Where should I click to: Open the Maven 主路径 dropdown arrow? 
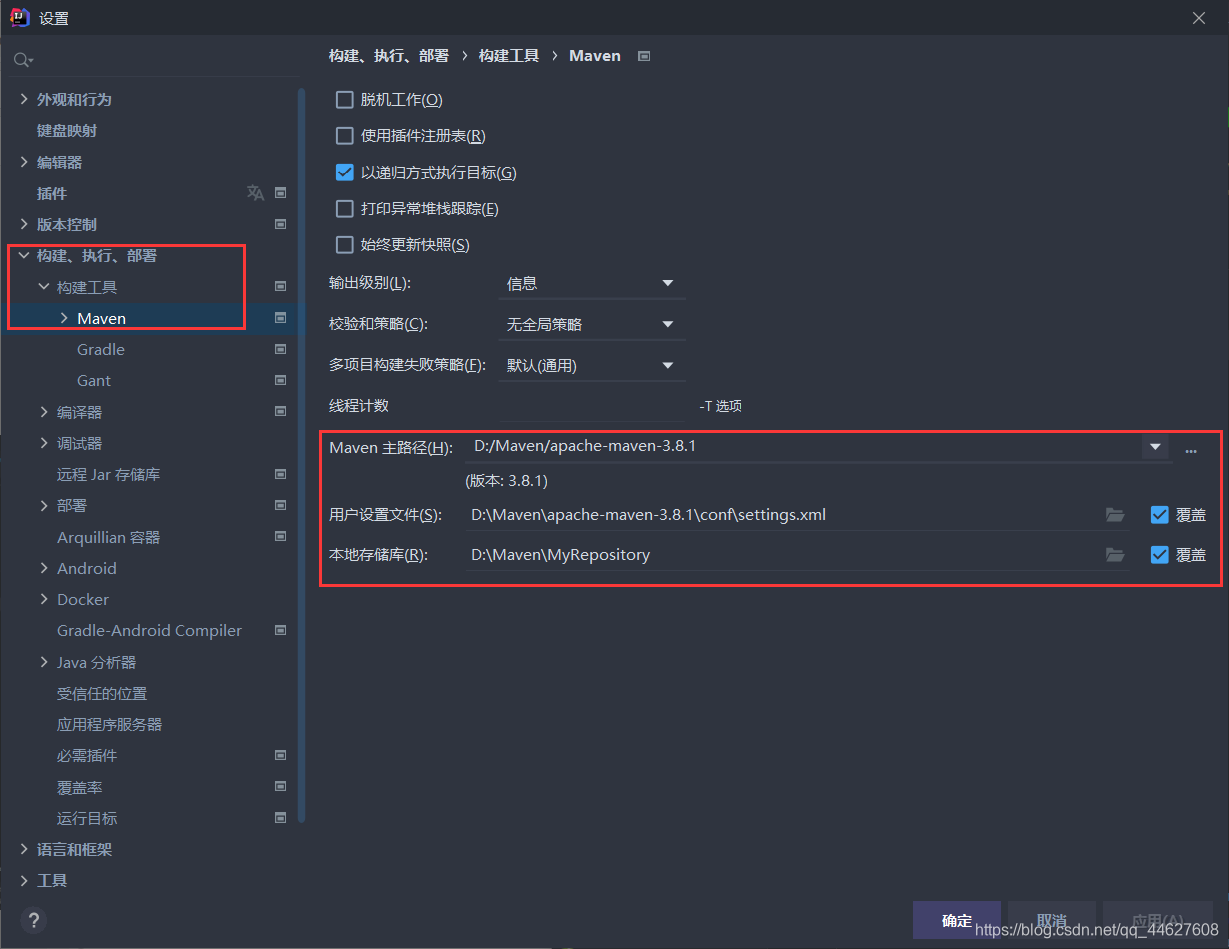1155,447
